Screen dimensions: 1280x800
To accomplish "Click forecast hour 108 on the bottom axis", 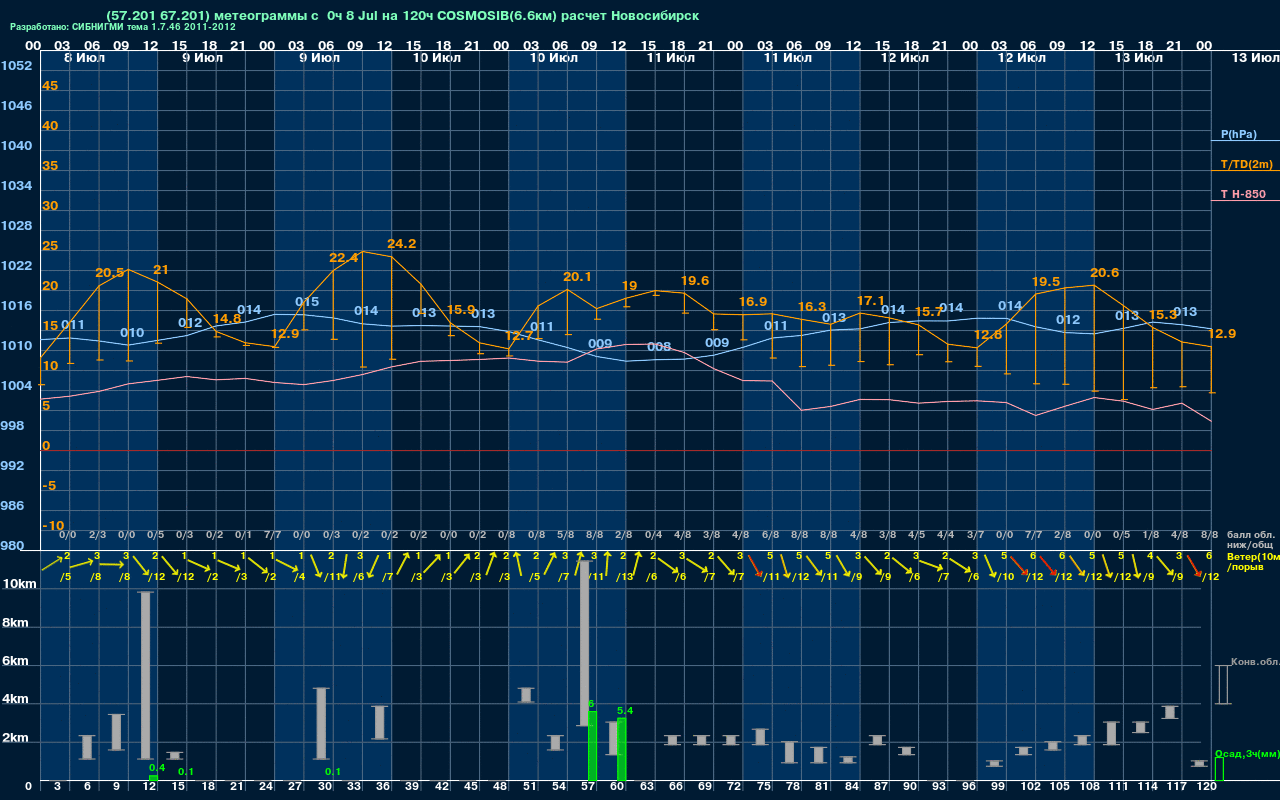I will (x=1088, y=787).
